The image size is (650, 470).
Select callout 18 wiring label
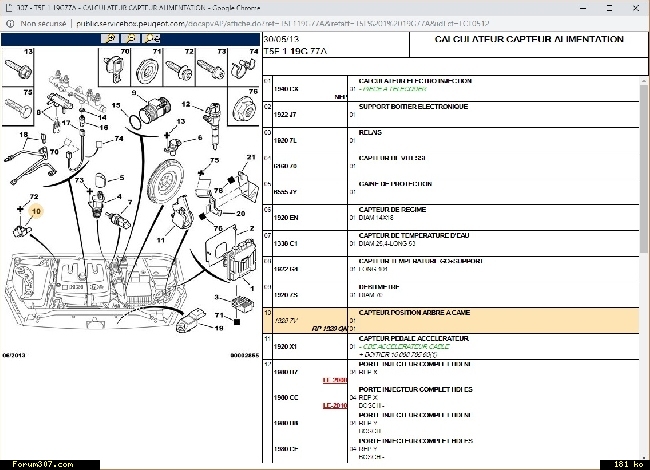[24, 134]
